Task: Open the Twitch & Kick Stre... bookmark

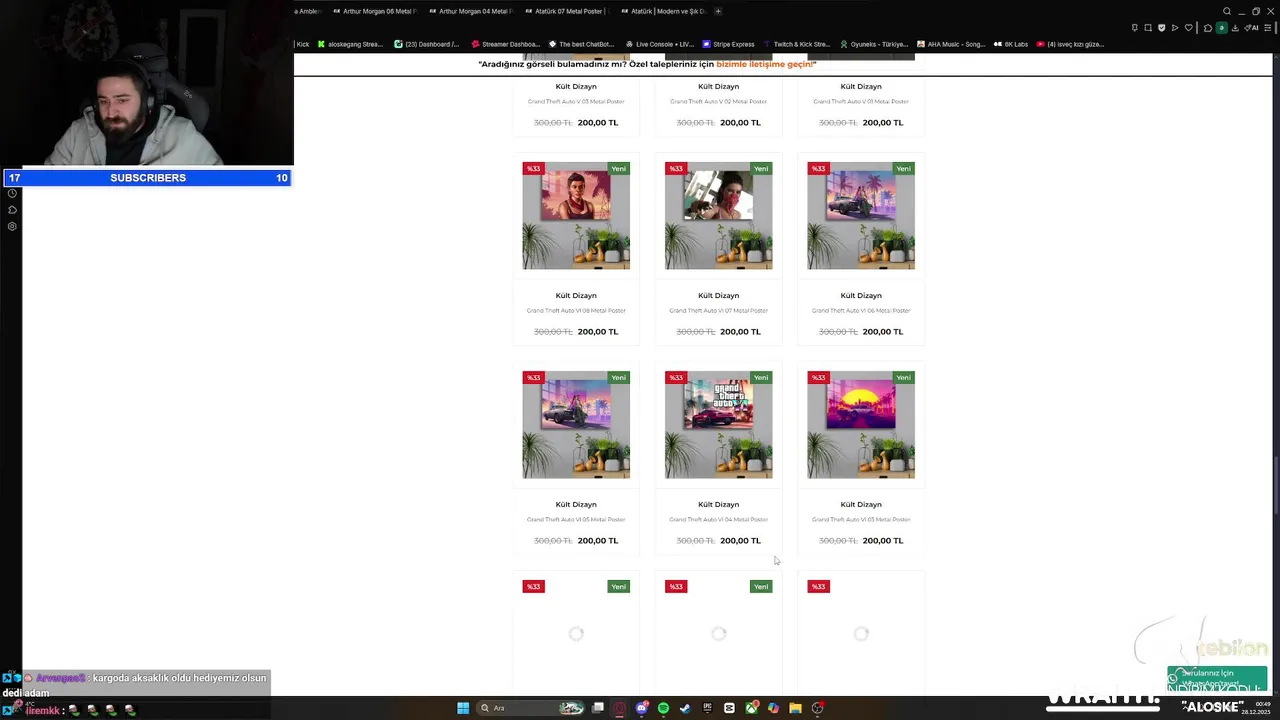Action: click(x=797, y=44)
